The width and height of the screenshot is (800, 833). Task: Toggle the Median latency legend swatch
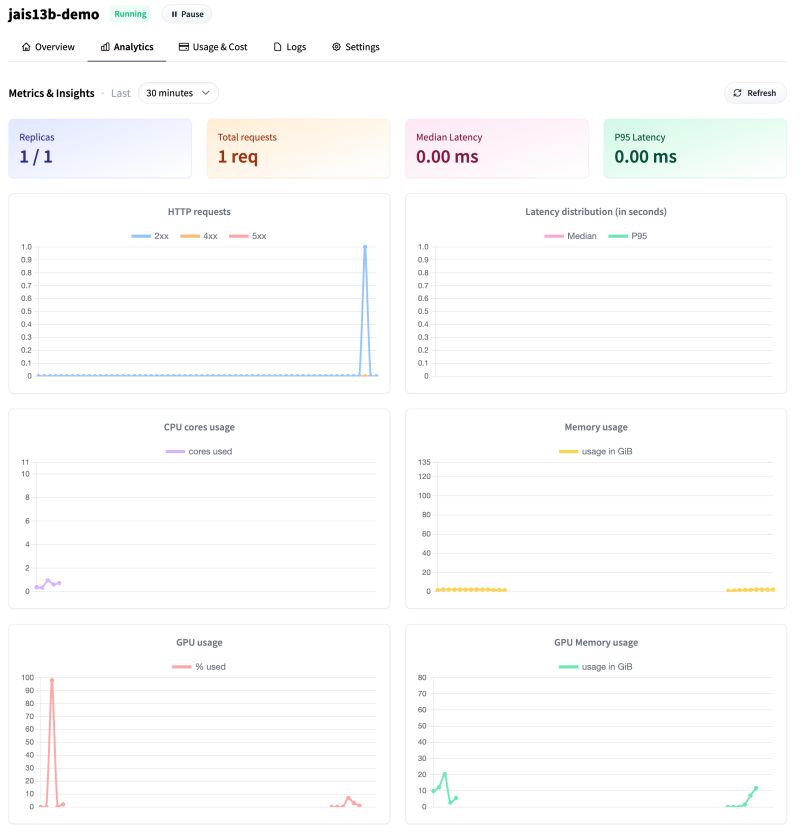554,236
